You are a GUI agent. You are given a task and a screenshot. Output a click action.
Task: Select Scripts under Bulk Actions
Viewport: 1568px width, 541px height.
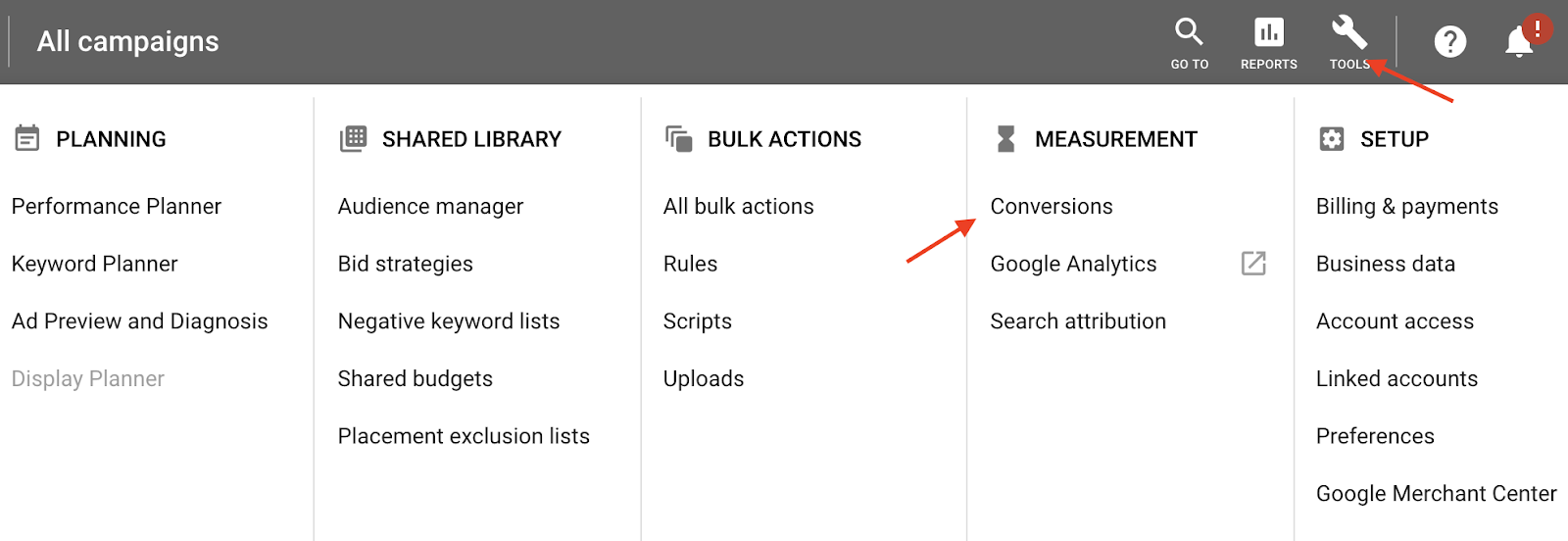[698, 321]
